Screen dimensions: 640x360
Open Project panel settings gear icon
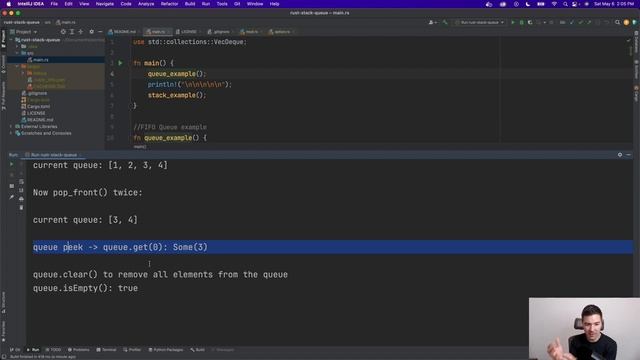(91, 31)
